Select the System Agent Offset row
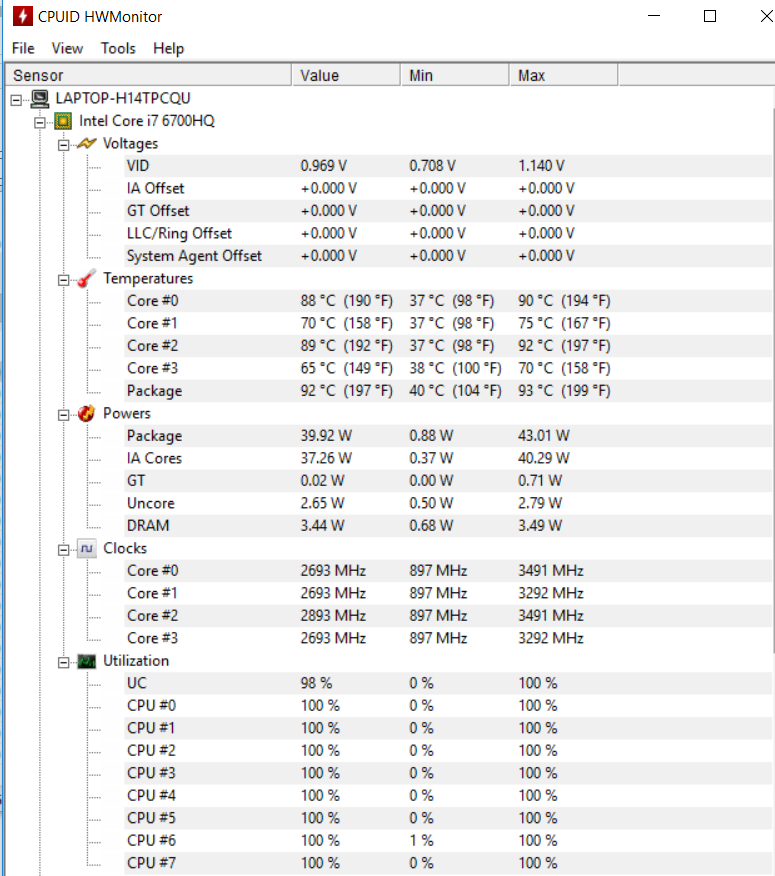775x876 pixels. click(x=448, y=256)
